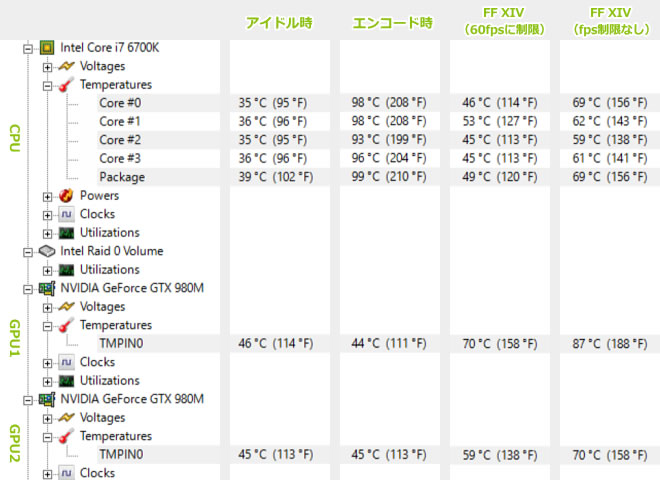Click the Clocks icon under GPU2 GTX 980M
The width and height of the screenshot is (660, 480).
[66, 473]
